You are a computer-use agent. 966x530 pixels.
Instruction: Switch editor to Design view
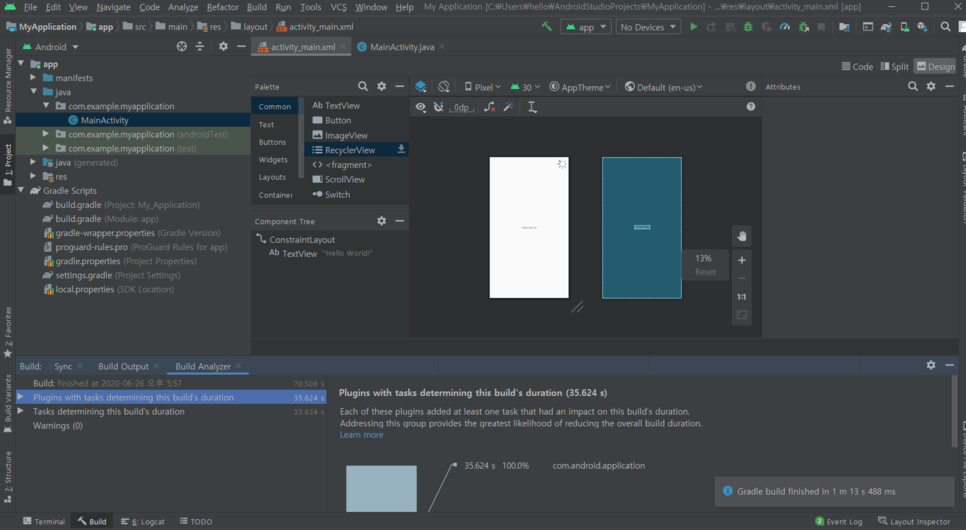click(936, 67)
